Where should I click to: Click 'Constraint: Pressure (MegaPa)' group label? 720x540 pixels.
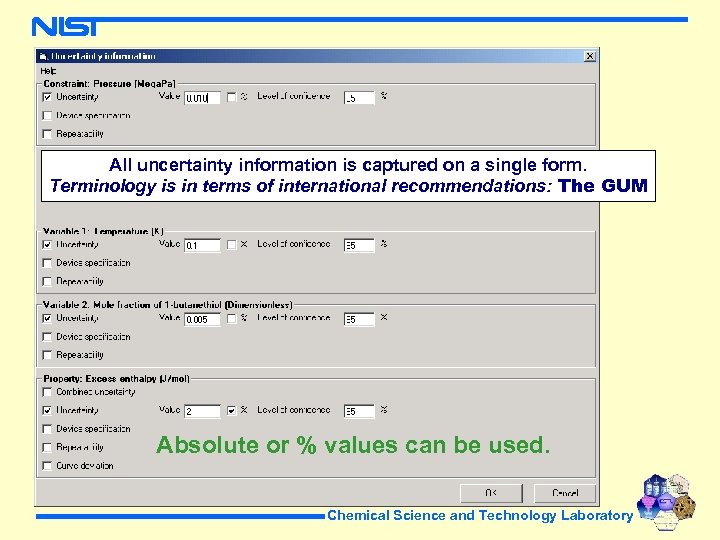tap(109, 84)
